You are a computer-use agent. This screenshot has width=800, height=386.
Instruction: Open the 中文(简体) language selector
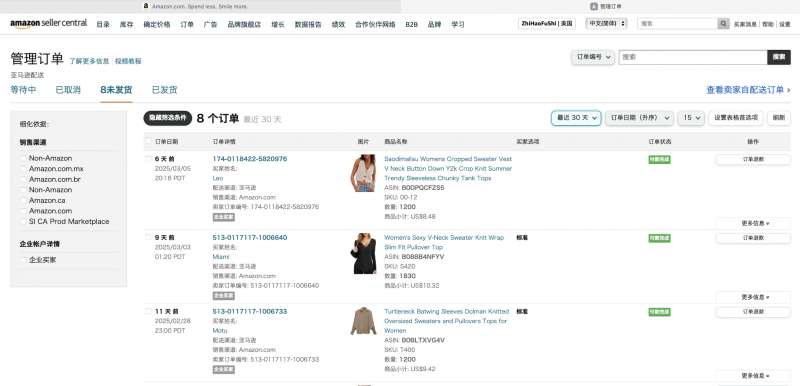click(606, 24)
